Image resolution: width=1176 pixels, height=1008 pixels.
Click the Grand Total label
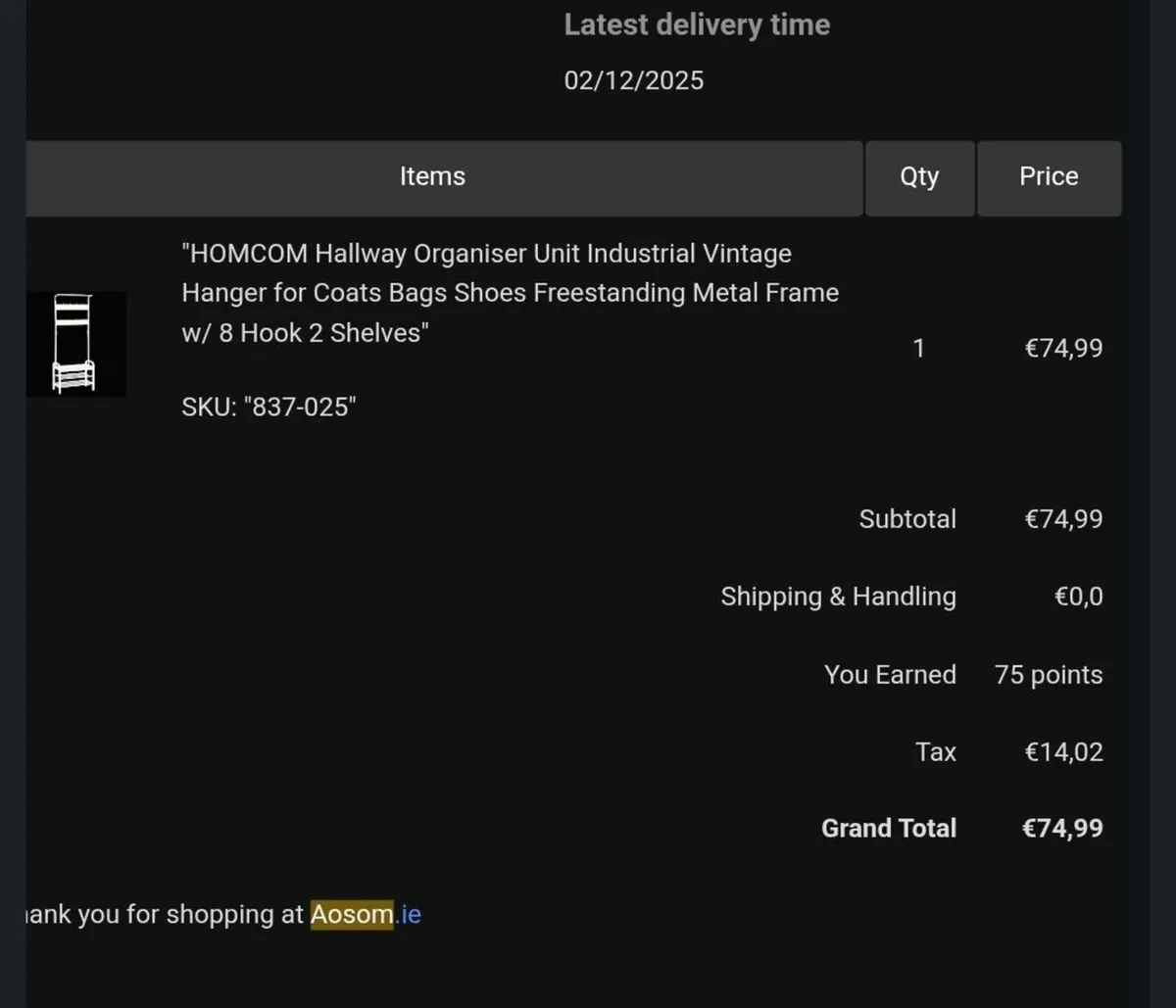click(888, 829)
